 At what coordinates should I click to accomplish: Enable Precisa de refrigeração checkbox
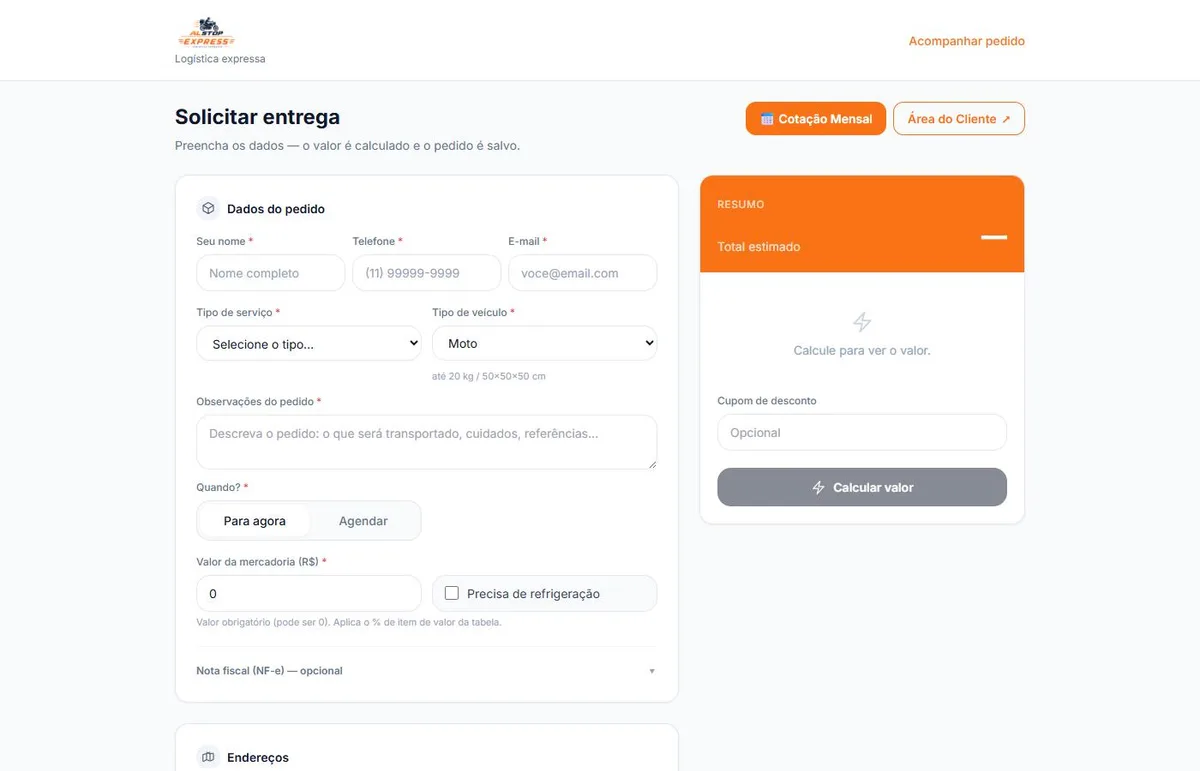[x=452, y=593]
